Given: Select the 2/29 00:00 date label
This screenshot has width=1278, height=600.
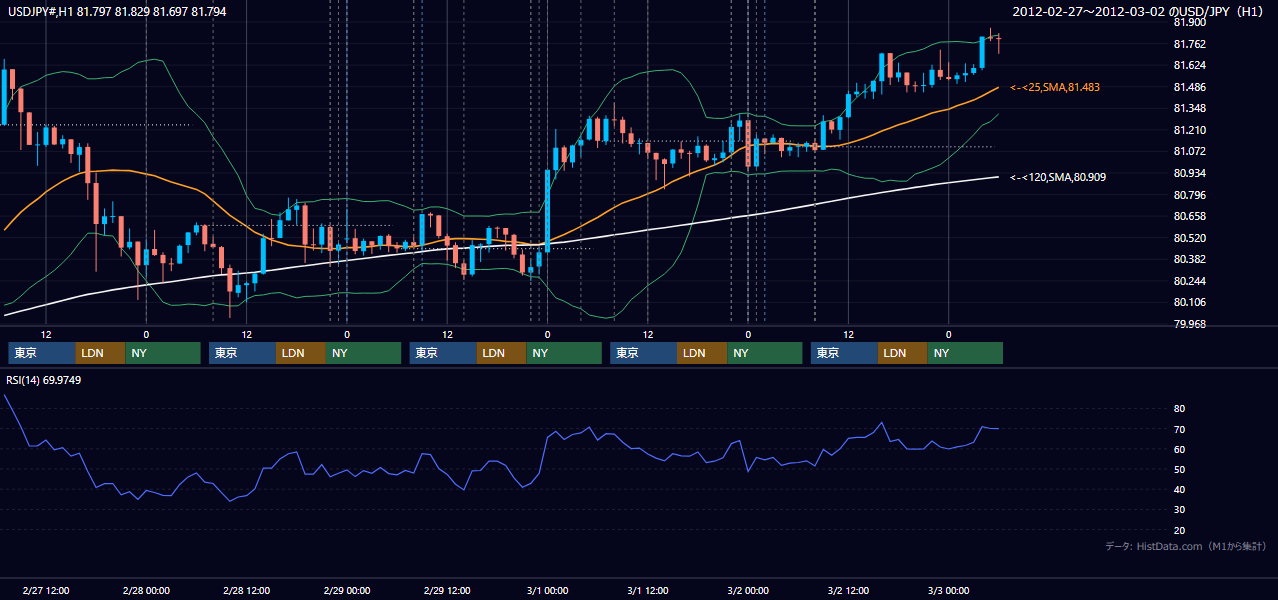Looking at the screenshot, I should [347, 590].
